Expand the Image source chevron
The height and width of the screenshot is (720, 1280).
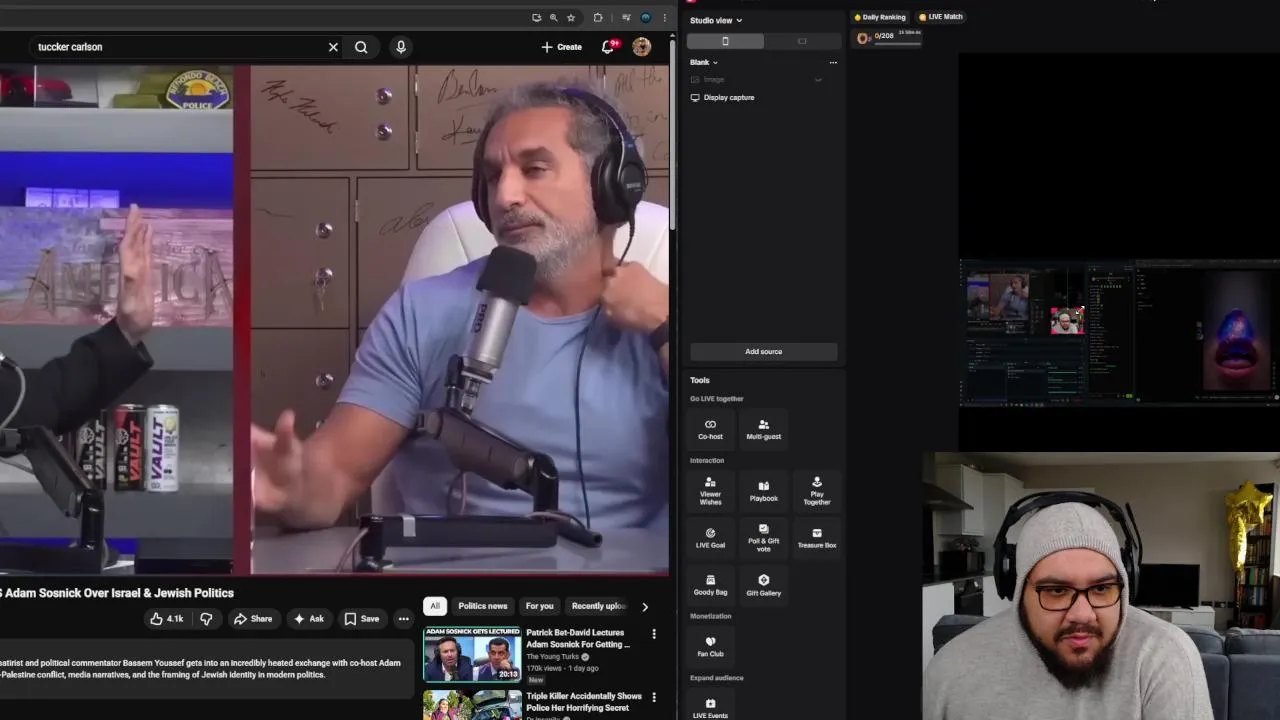point(818,79)
